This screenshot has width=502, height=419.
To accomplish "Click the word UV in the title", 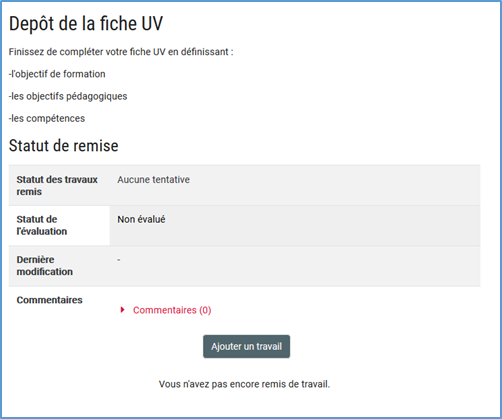I will [x=152, y=24].
